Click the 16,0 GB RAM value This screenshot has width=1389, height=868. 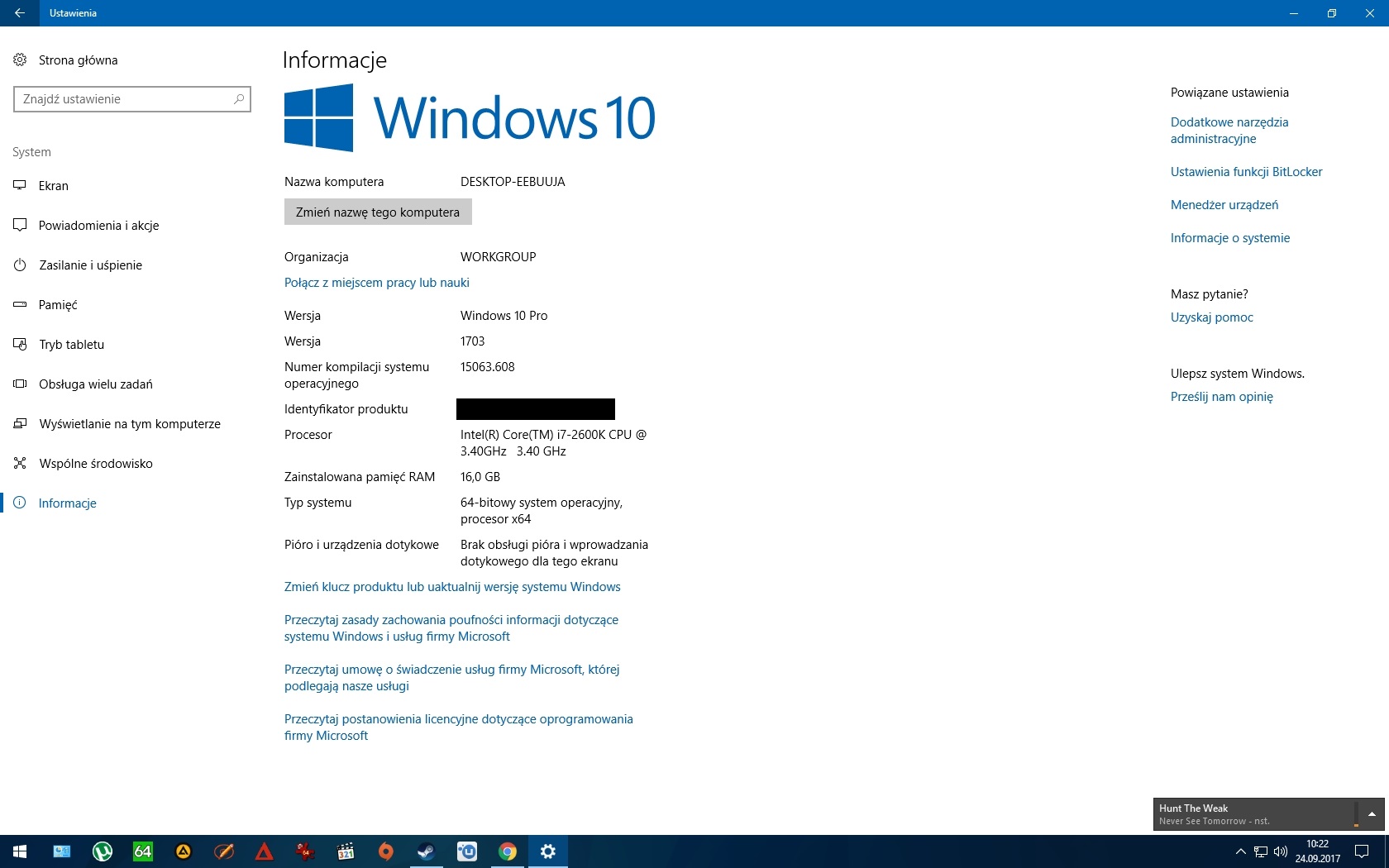480,477
